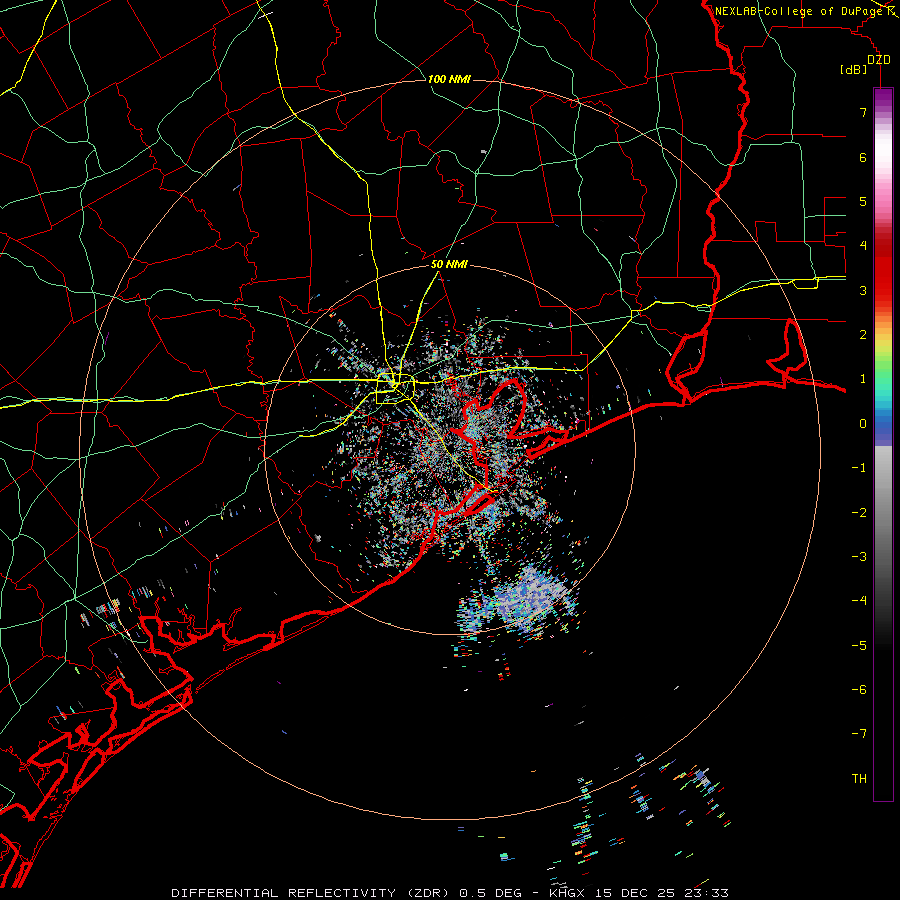Click the yellow Houston loop highway box
Image resolution: width=900 pixels, height=900 pixels.
[x=395, y=389]
